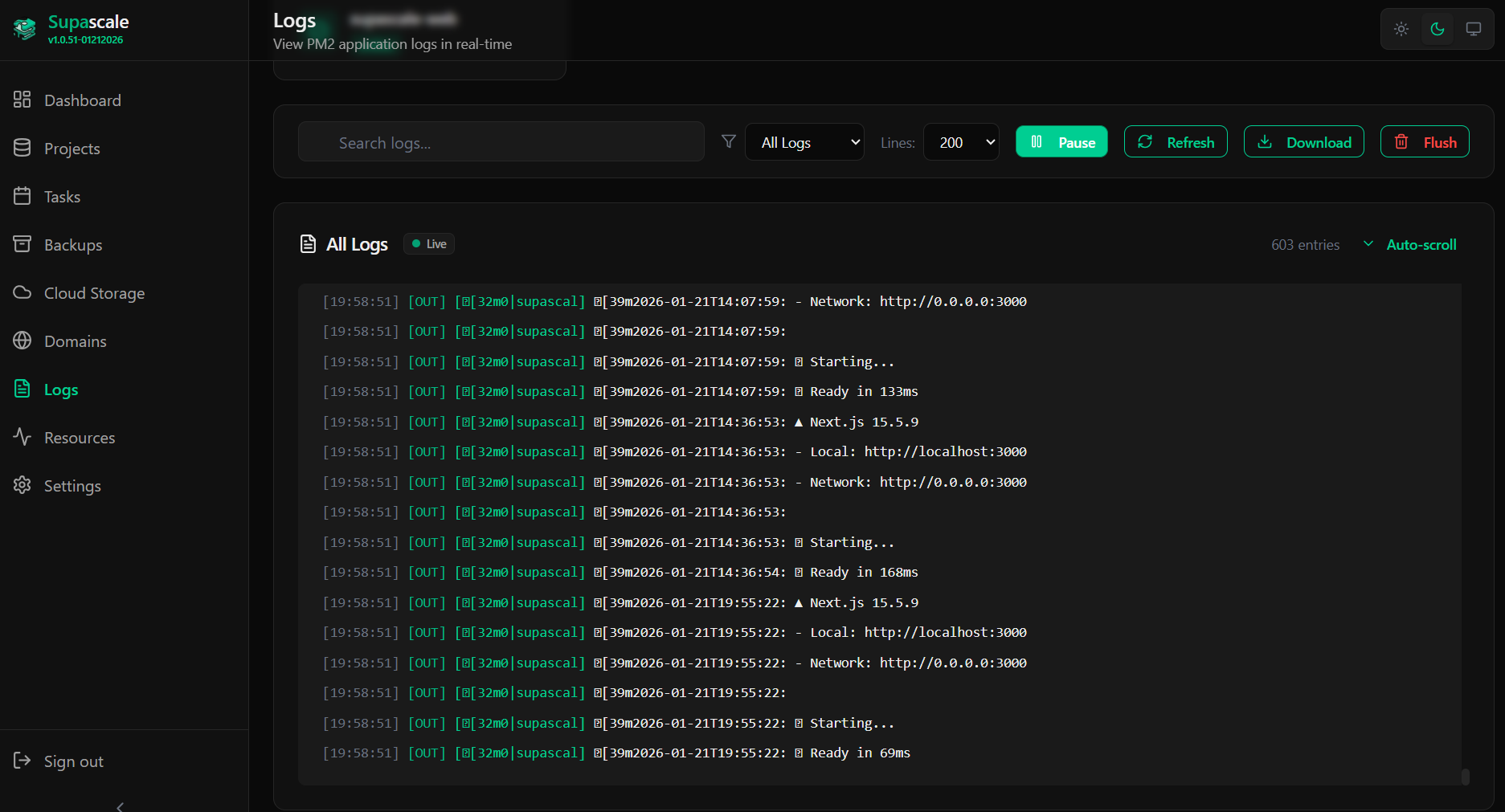
Task: Toggle Auto-scroll
Action: pos(1410,245)
